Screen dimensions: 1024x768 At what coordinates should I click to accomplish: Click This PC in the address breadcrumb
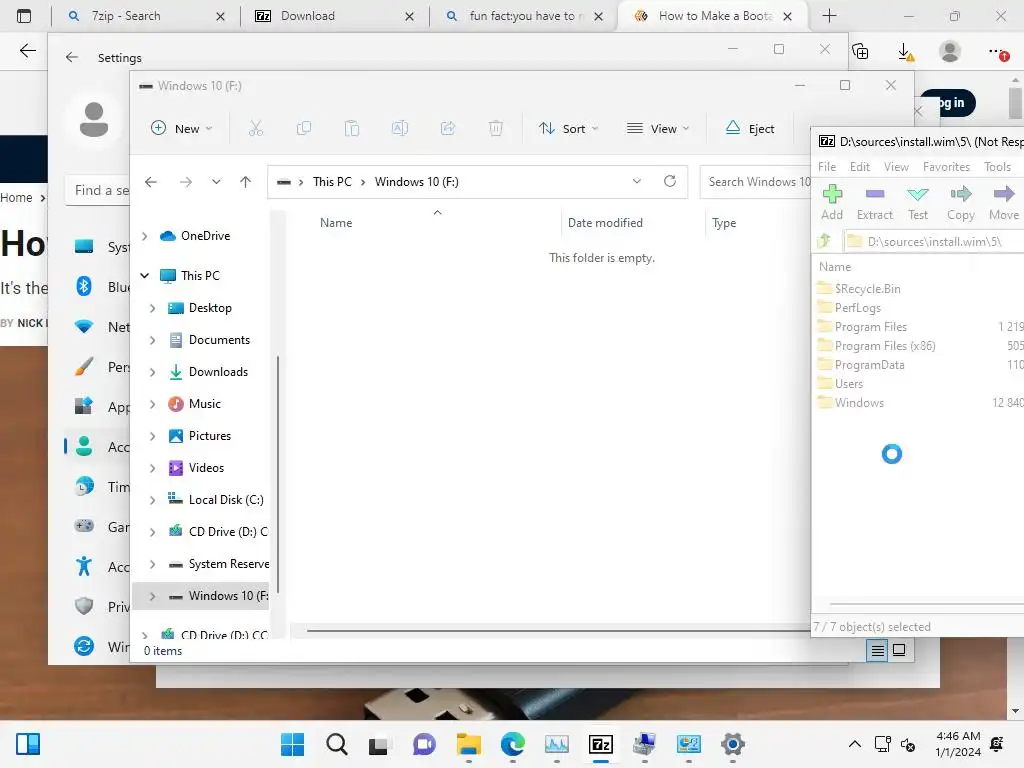[332, 182]
